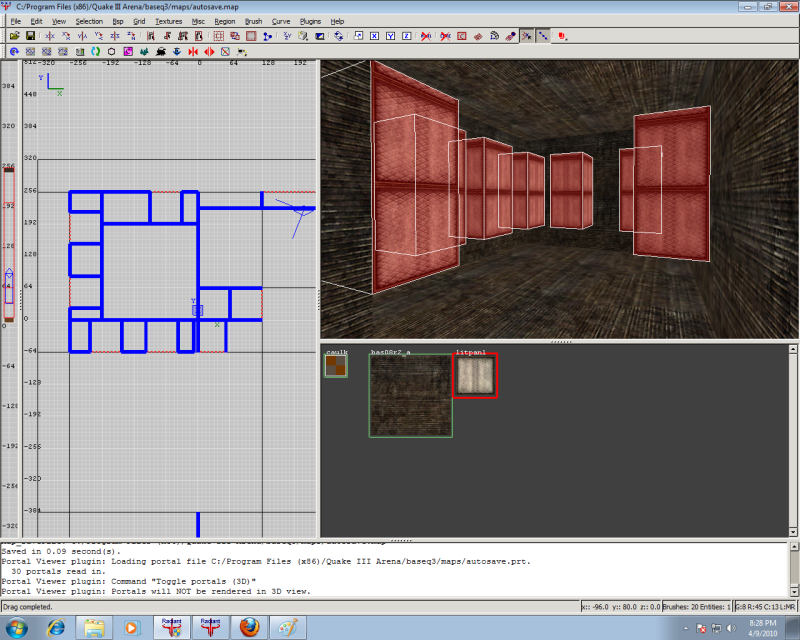Screen dimensions: 800x640
Task: Open the File menu
Action: (16, 21)
